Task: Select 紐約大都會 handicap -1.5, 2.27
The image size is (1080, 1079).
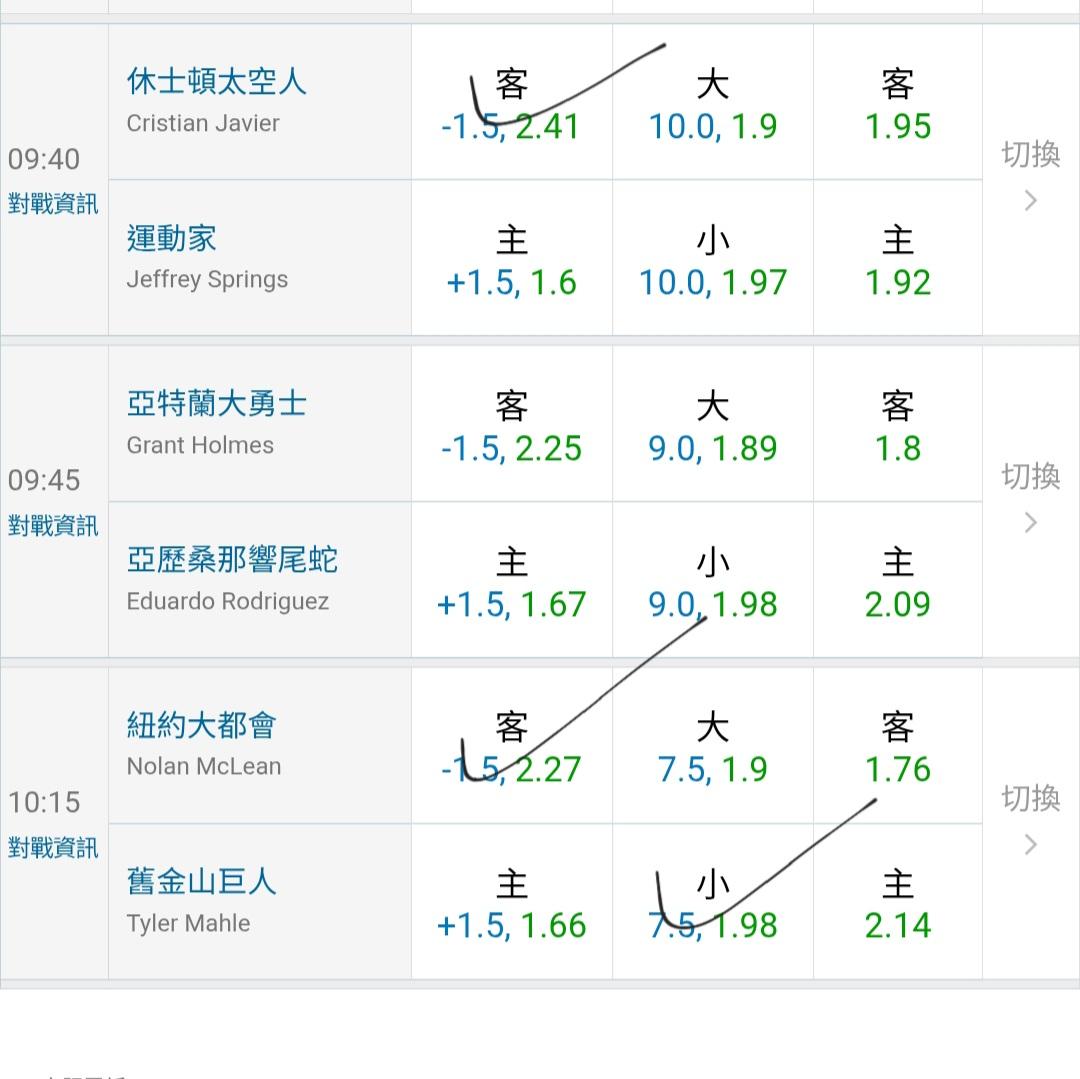Action: point(511,747)
